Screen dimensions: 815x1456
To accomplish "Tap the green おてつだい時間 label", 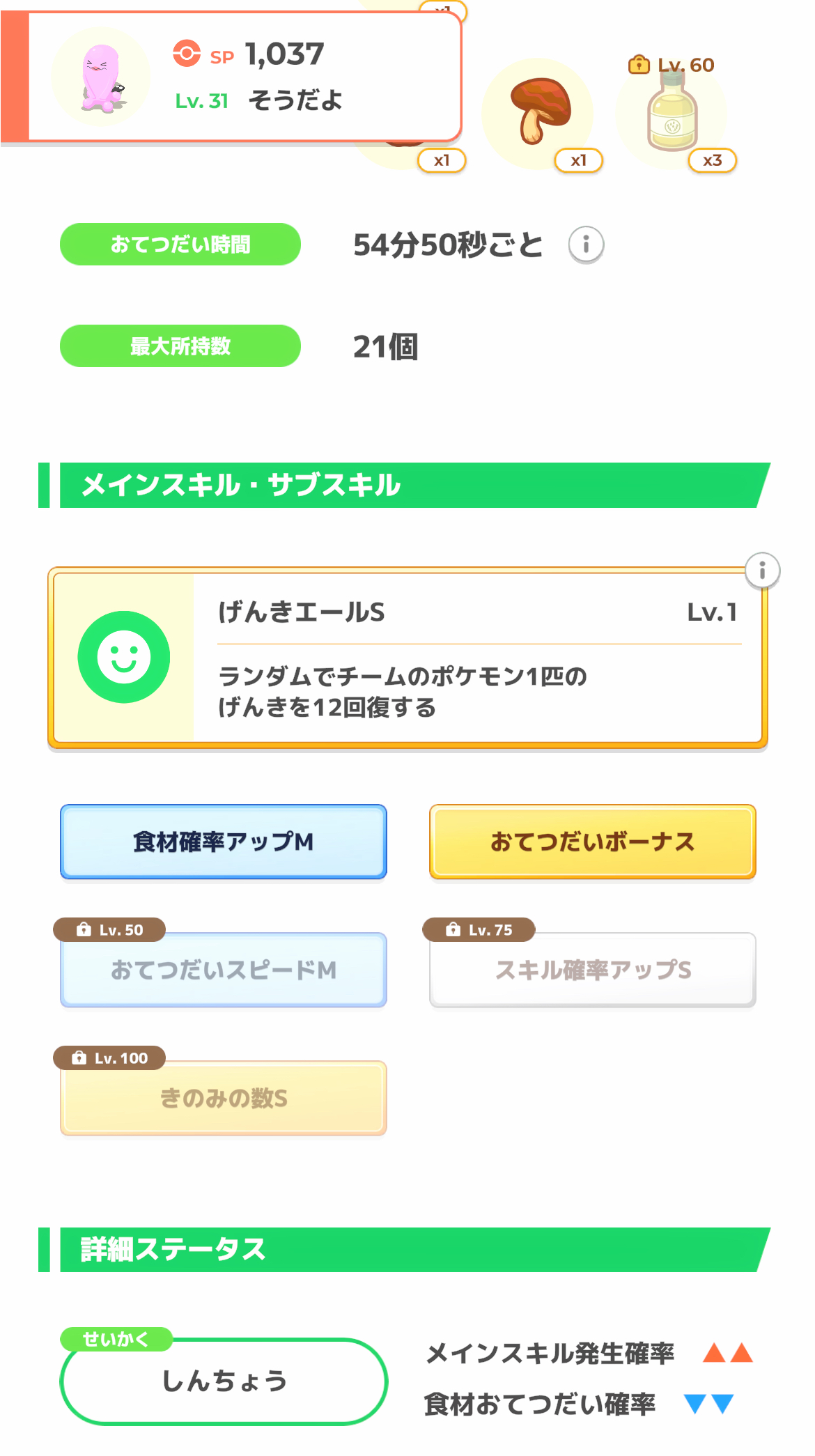I will (x=180, y=245).
